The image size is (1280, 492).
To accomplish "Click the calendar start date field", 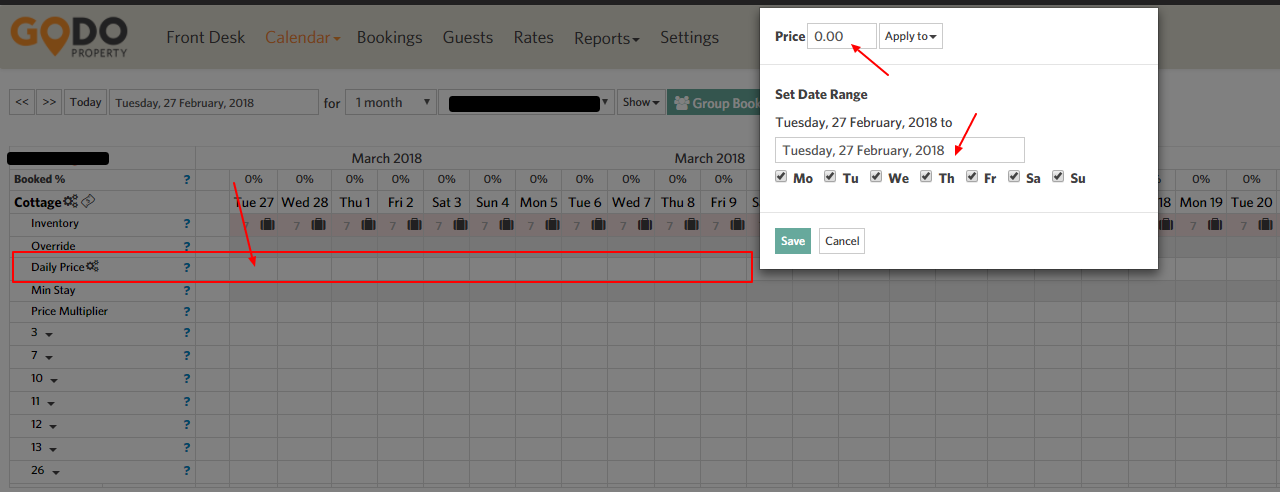I will click(213, 102).
